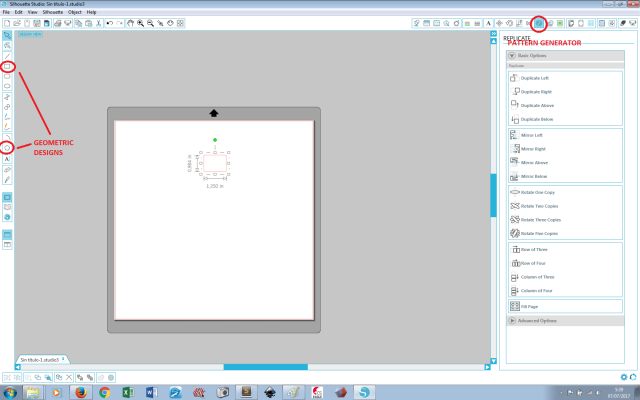Open the Design View in left toolbar
The height and width of the screenshot is (400, 640).
(x=7, y=198)
